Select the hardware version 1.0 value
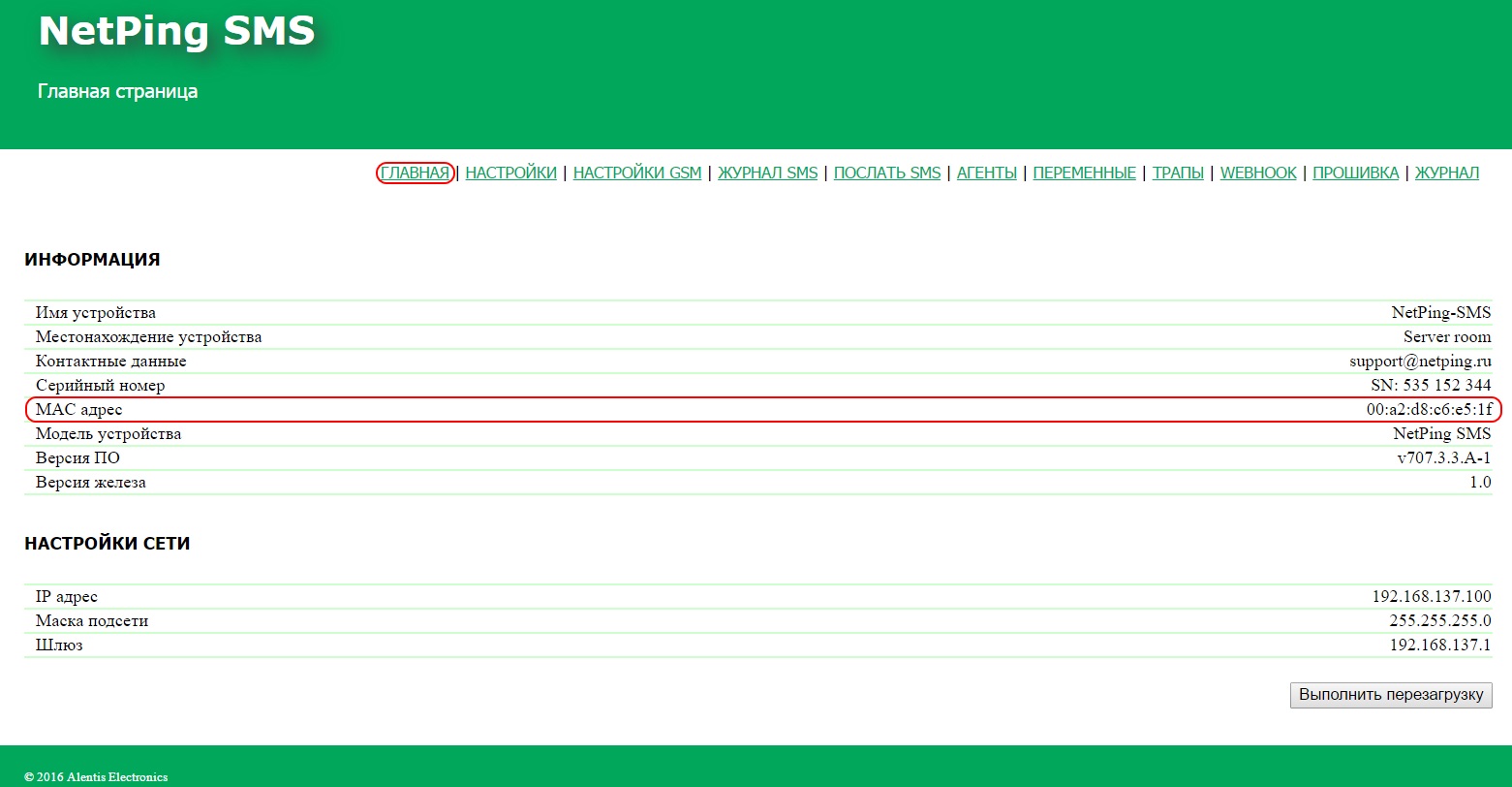Image resolution: width=1512 pixels, height=787 pixels. click(1480, 483)
